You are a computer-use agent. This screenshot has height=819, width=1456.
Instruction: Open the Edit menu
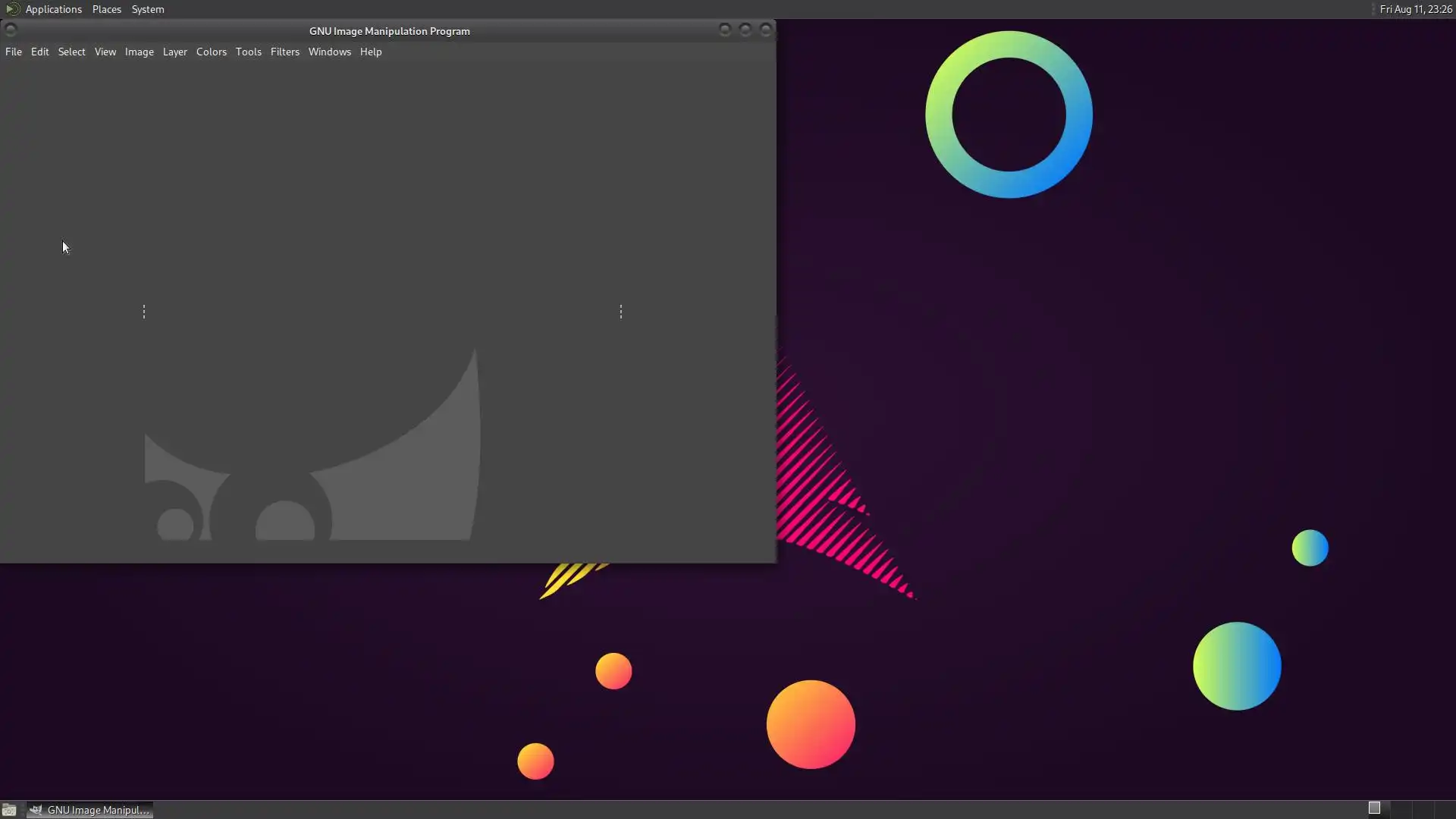[x=39, y=52]
